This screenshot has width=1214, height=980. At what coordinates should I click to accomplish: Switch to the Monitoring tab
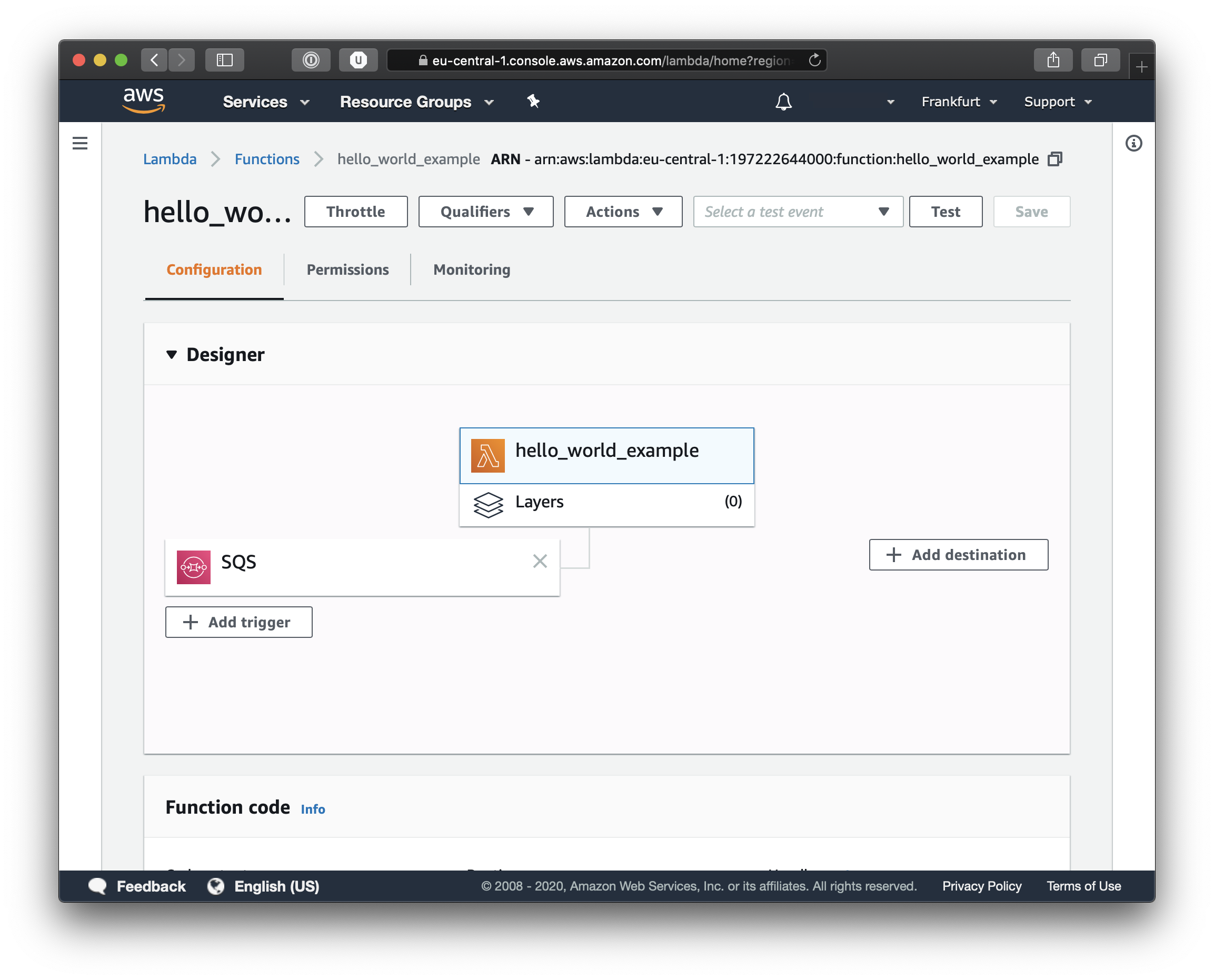pyautogui.click(x=472, y=270)
